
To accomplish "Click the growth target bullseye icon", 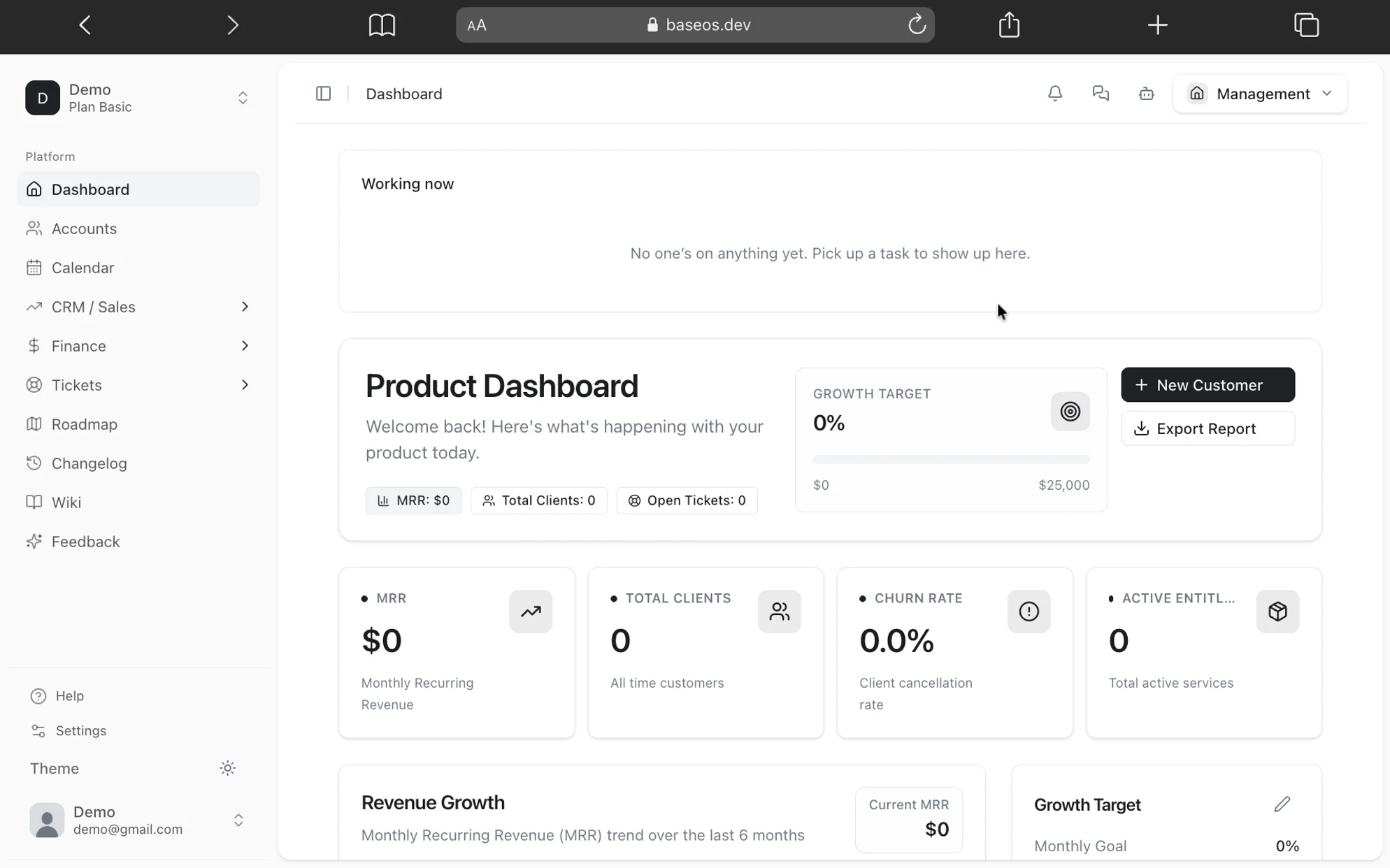I will click(x=1070, y=412).
